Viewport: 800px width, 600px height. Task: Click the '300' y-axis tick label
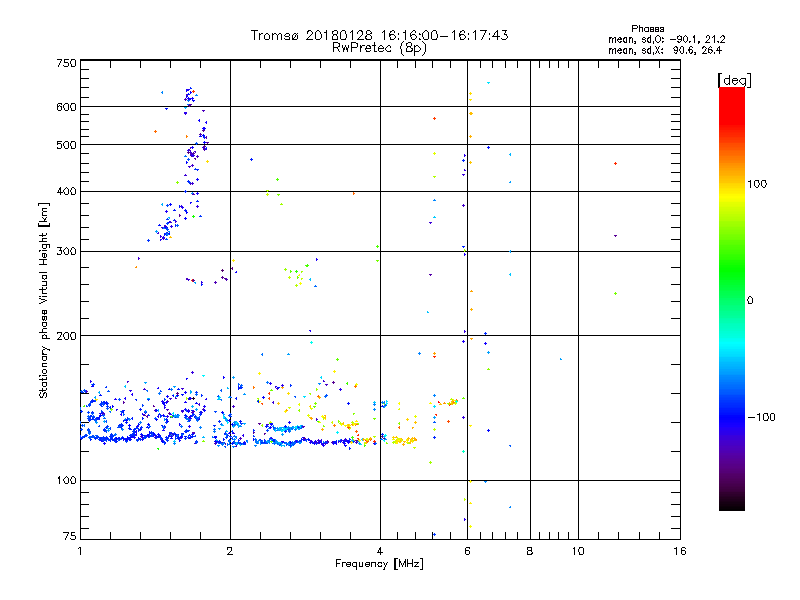pos(67,252)
